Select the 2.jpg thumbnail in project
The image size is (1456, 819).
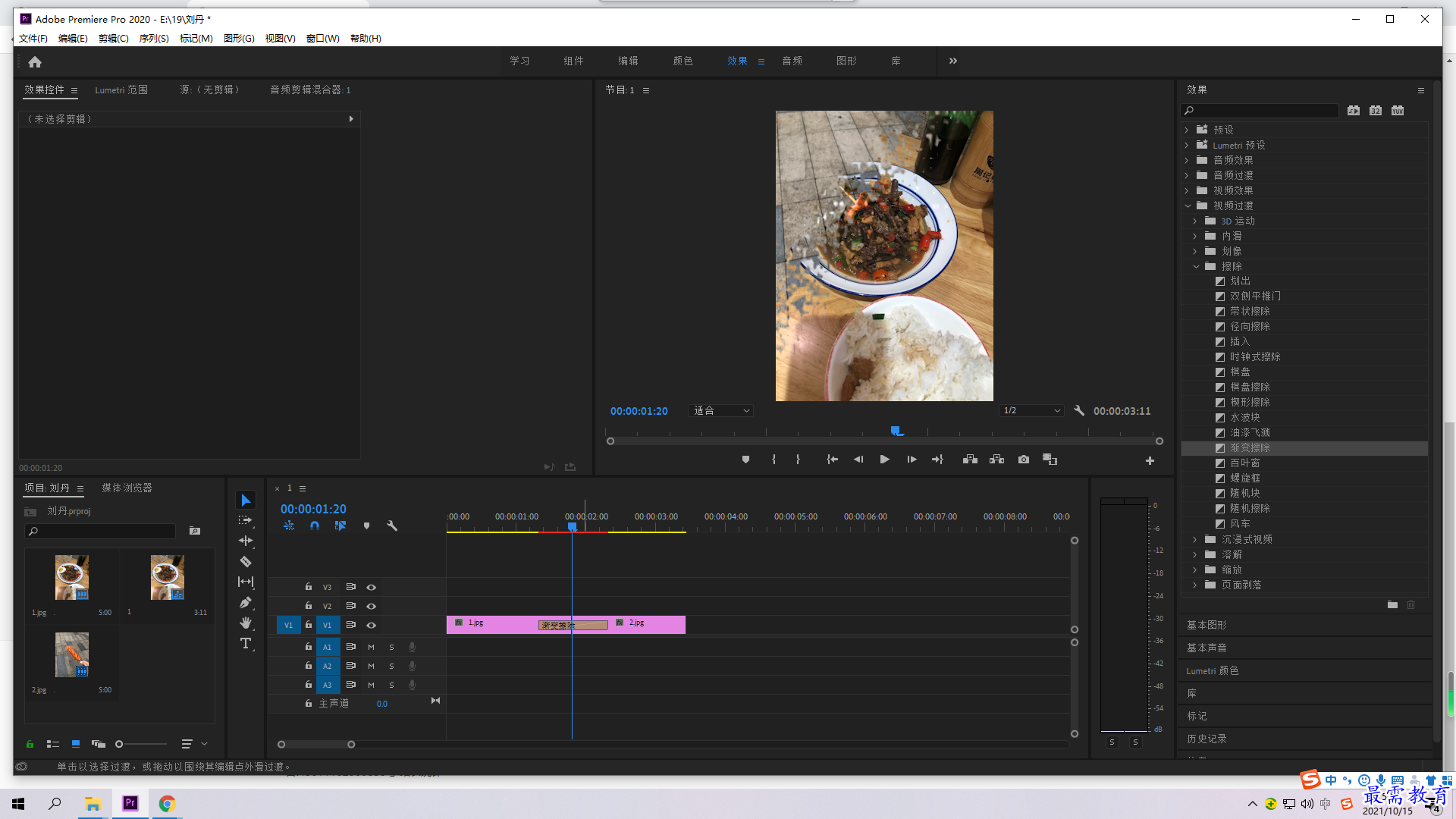pyautogui.click(x=72, y=654)
